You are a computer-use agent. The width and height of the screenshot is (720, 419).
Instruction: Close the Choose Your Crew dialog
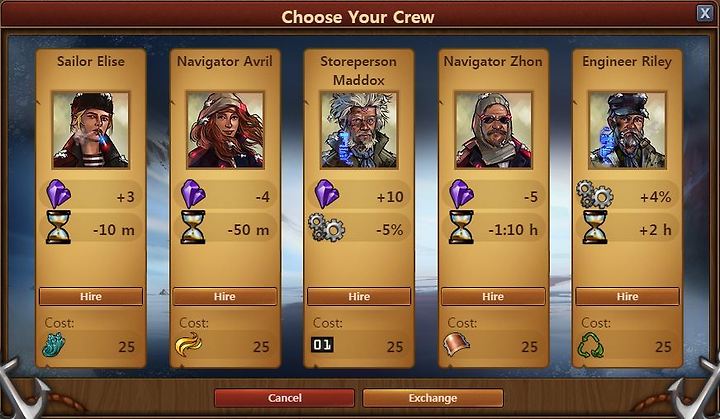pyautogui.click(x=704, y=13)
